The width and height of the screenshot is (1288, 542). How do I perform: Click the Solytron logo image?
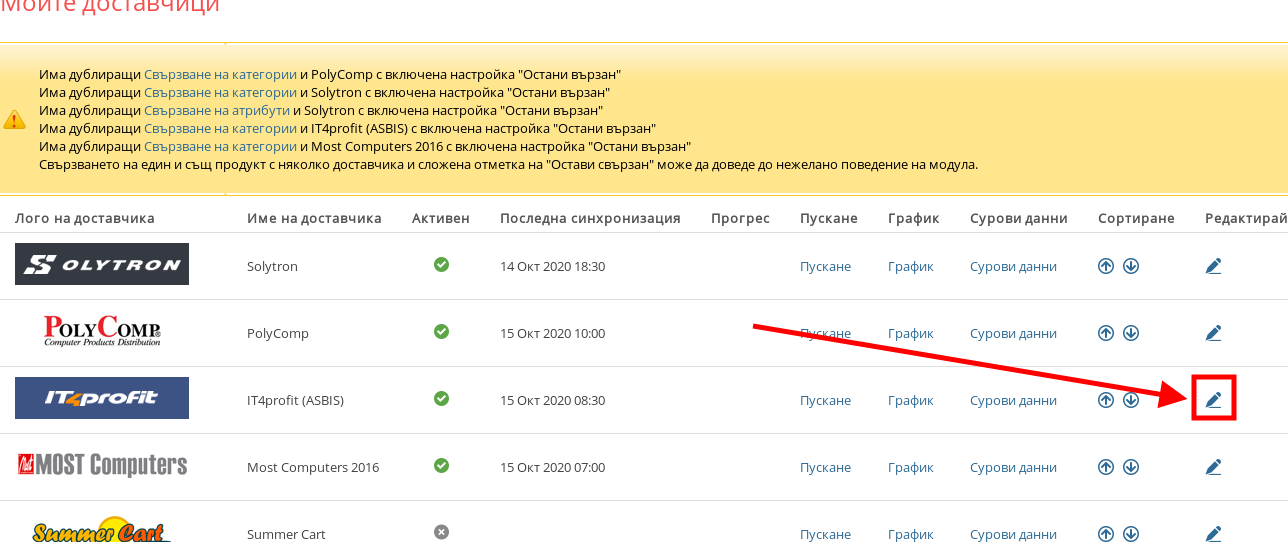pos(102,264)
